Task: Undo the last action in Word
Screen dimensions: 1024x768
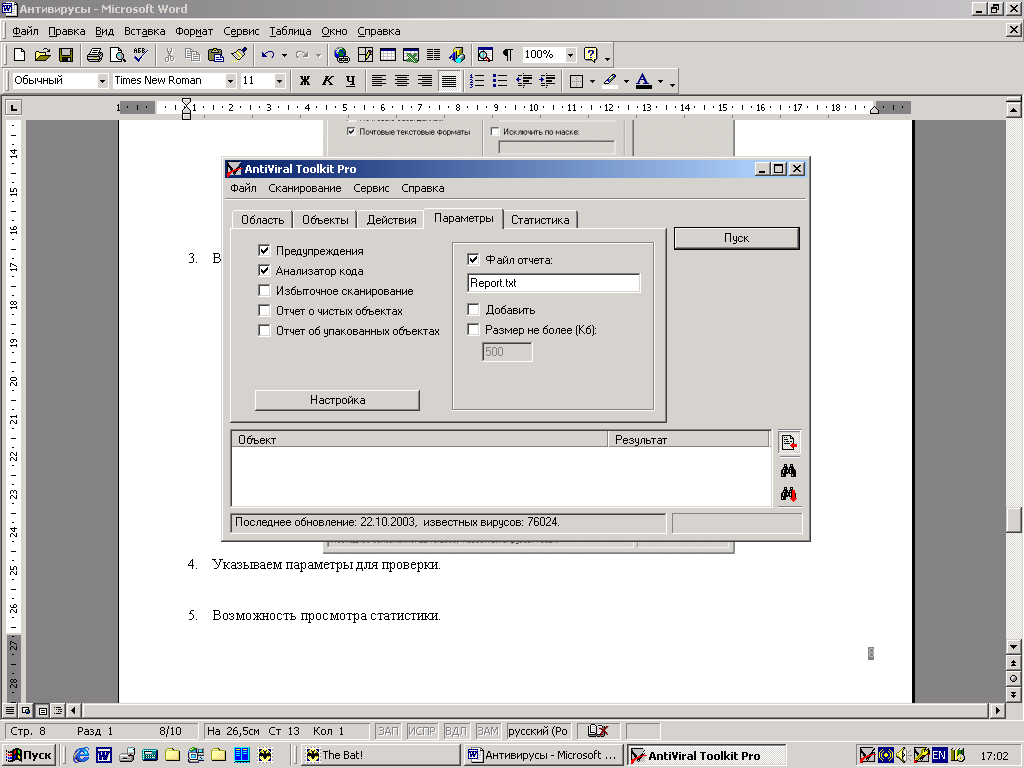Action: click(268, 55)
